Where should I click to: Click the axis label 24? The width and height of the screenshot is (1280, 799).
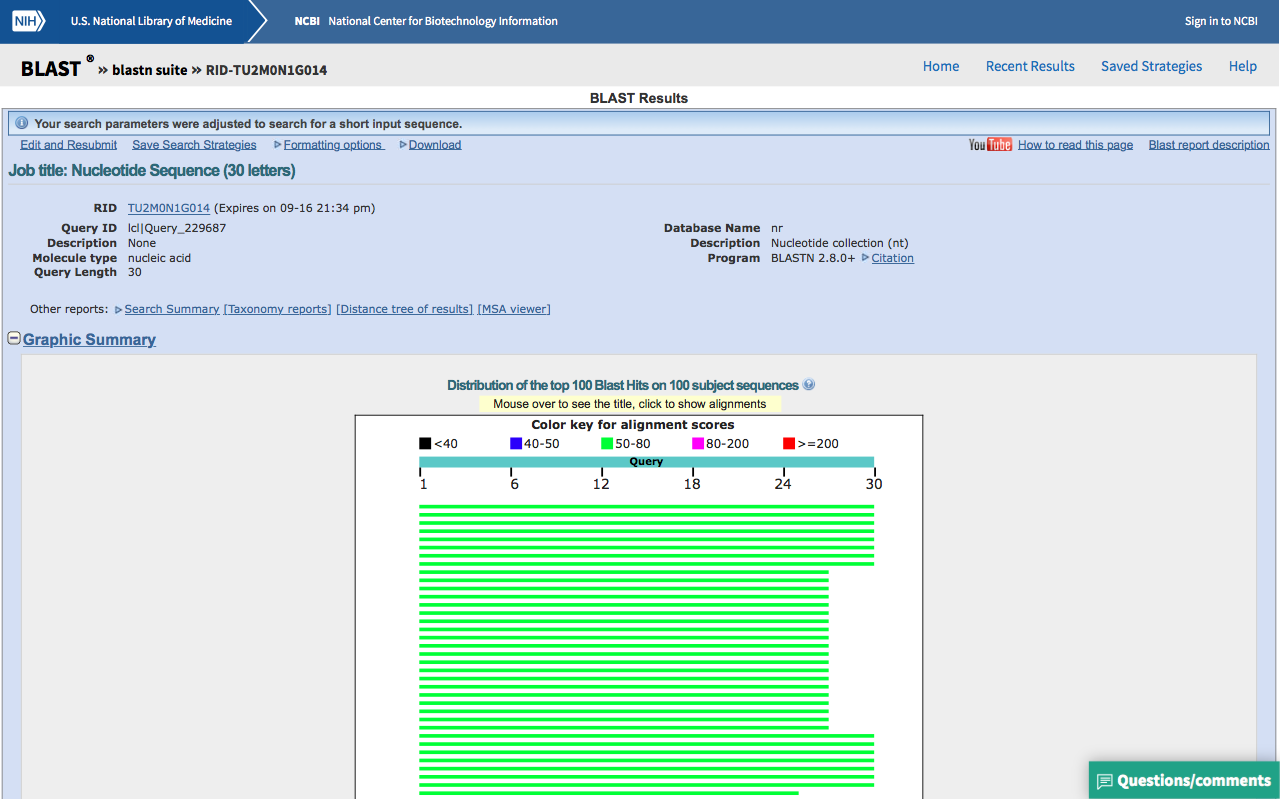coord(783,484)
